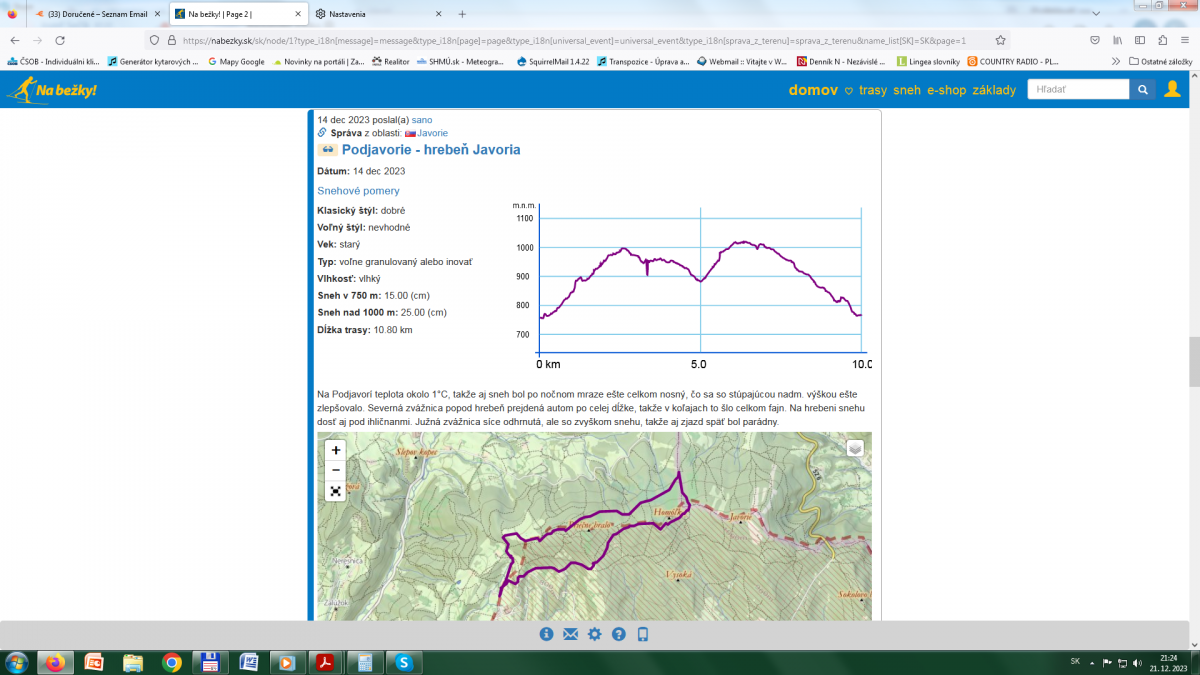Open the author link 'sano'
Image resolution: width=1200 pixels, height=675 pixels.
coord(422,120)
